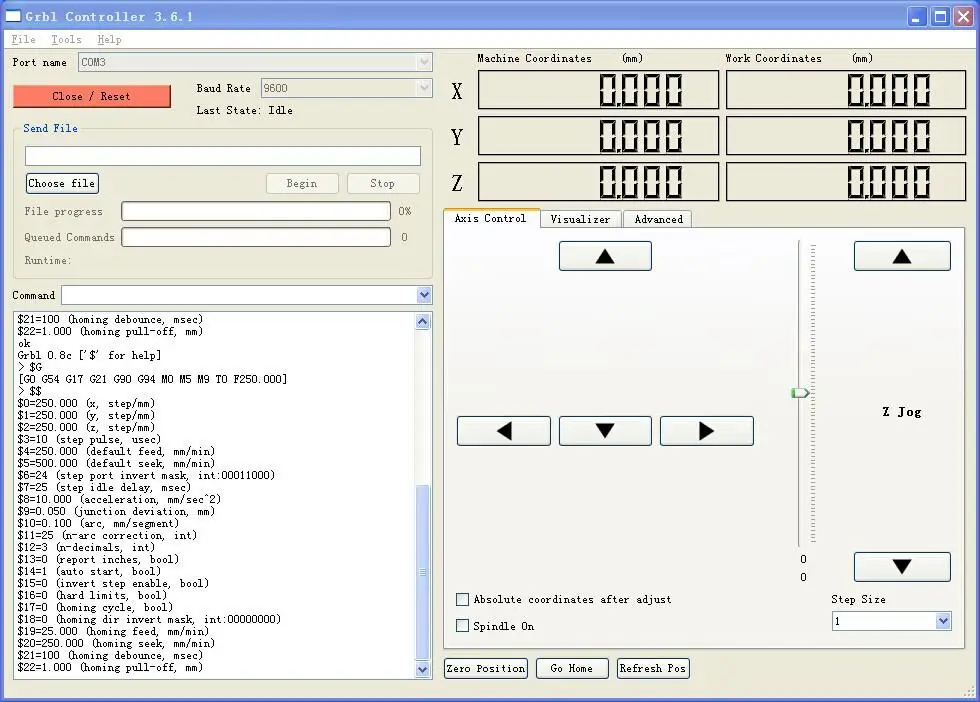
Task: Click the Refresh Pos button
Action: [x=653, y=668]
